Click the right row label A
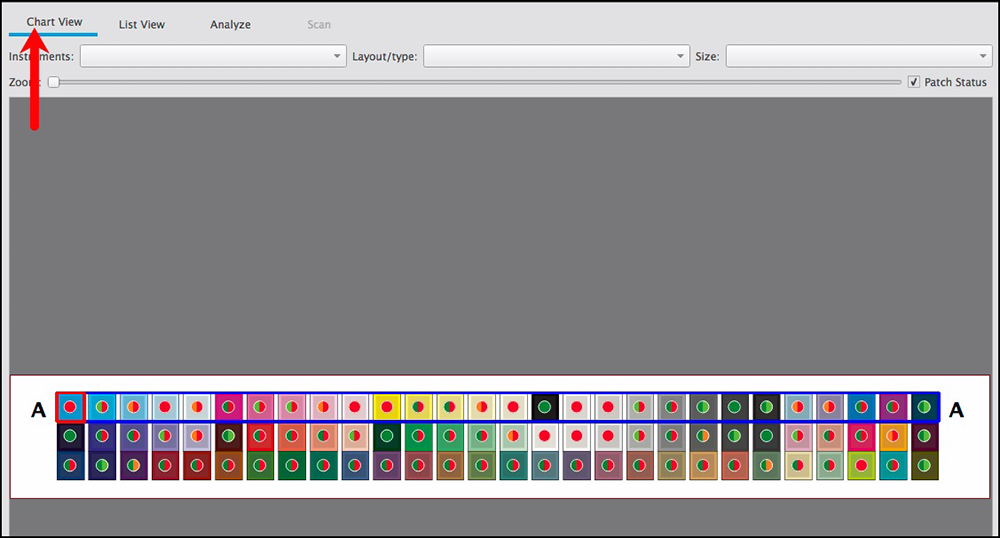Image resolution: width=1000 pixels, height=538 pixels. 956,410
